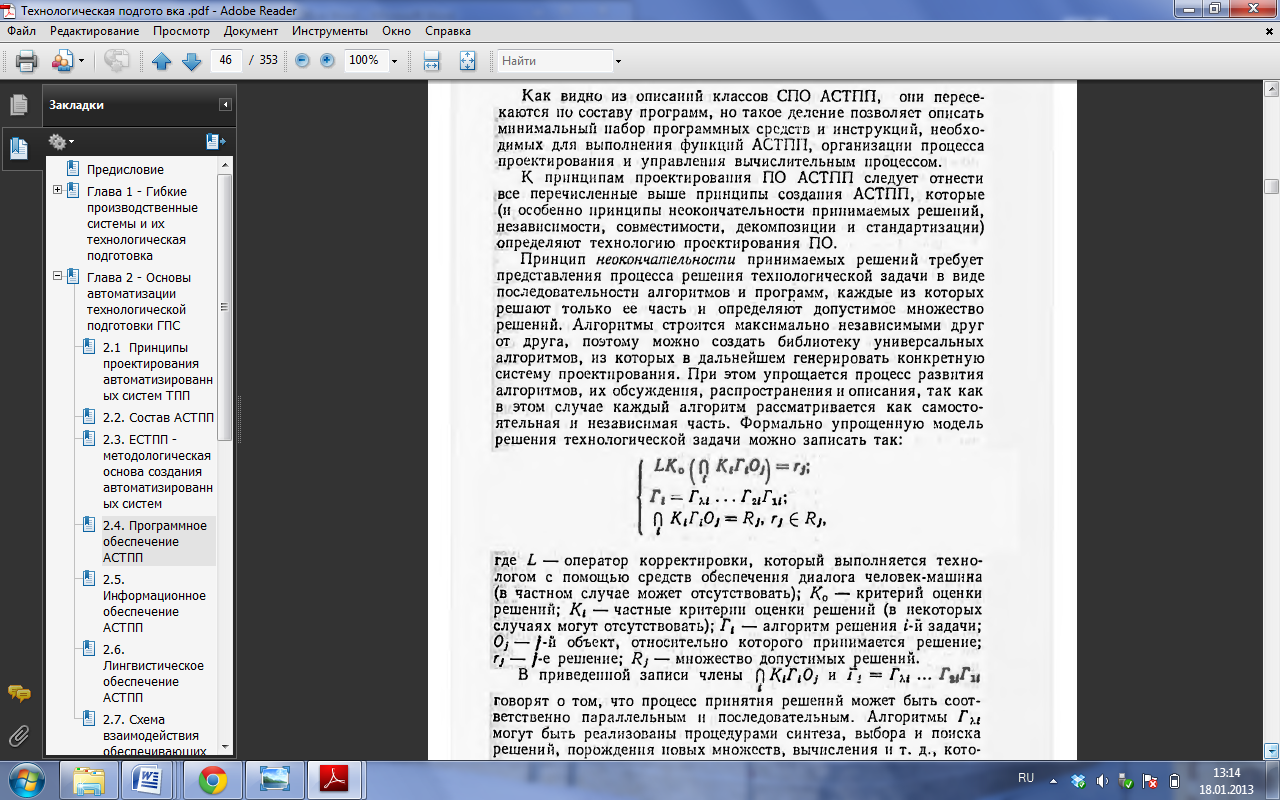Go to next page with down arrow
Screen dimensions: 1280x800
pos(192,61)
